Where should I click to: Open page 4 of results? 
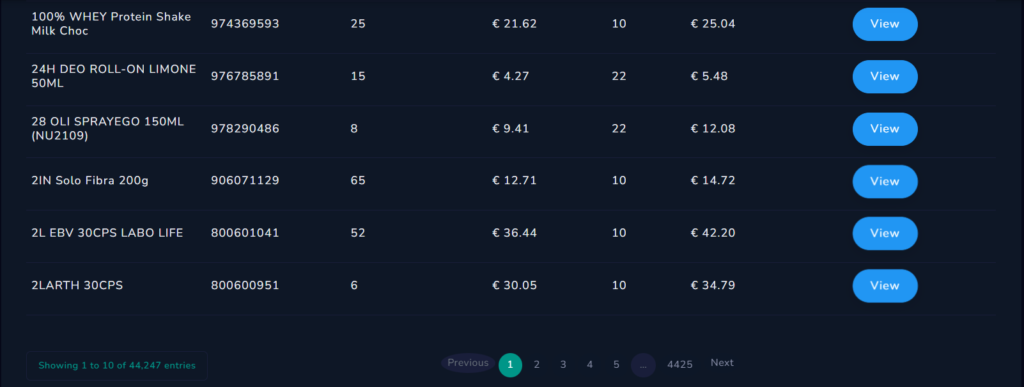(590, 365)
